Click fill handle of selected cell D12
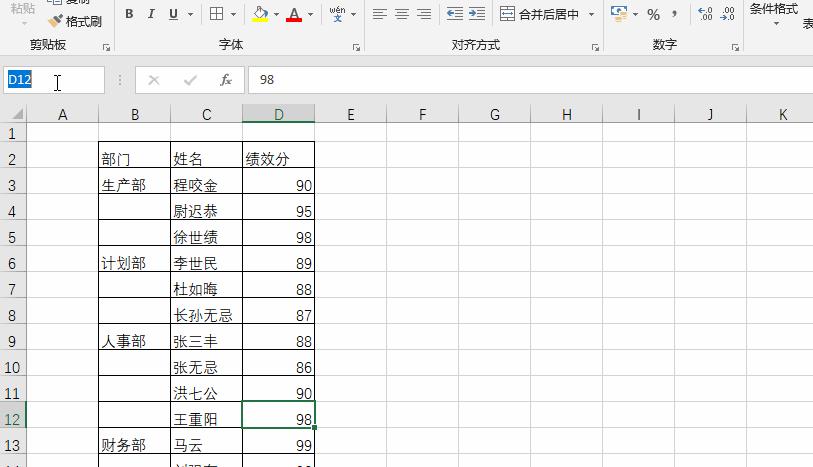The image size is (813, 467). coord(314,428)
